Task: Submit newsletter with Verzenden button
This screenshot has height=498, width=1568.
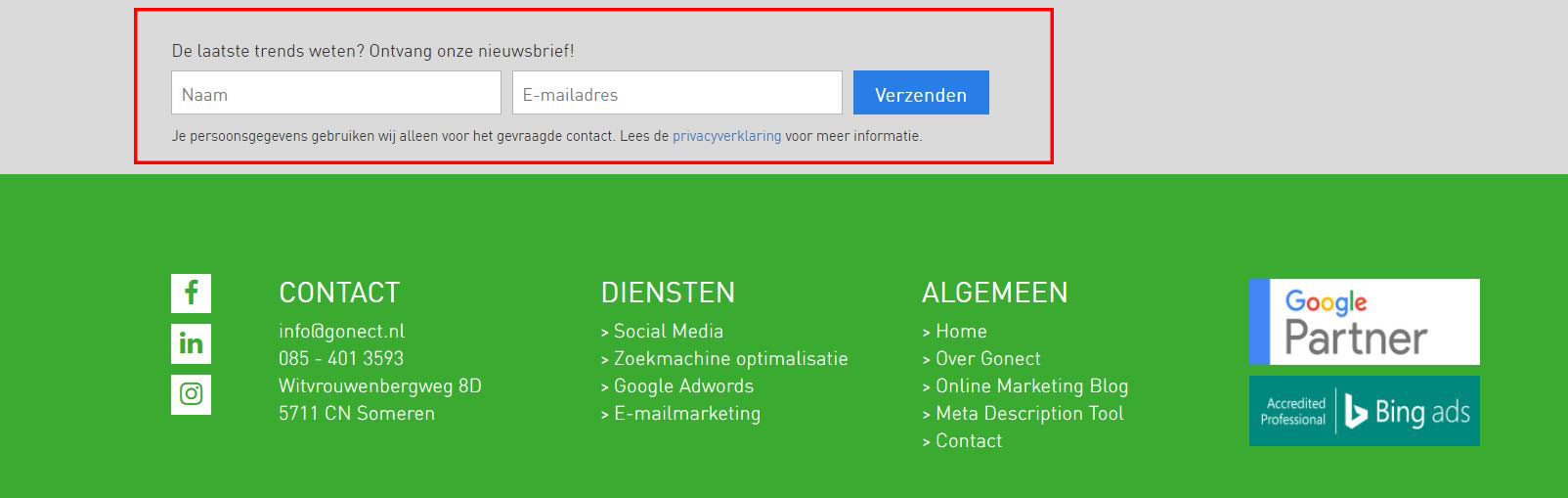Action: coord(921,93)
